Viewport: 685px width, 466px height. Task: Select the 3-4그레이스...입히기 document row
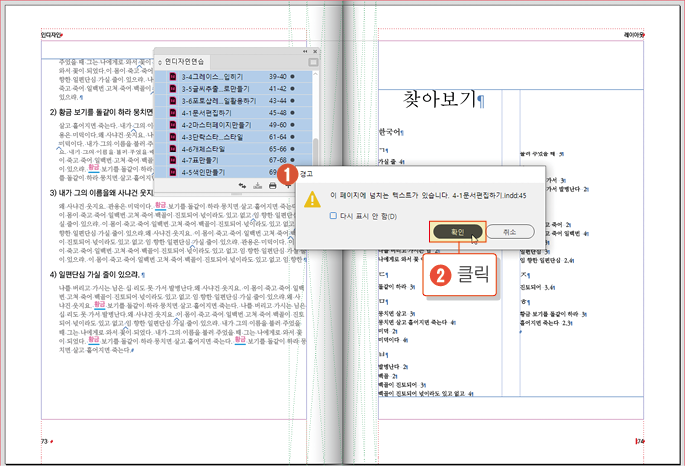(x=233, y=76)
